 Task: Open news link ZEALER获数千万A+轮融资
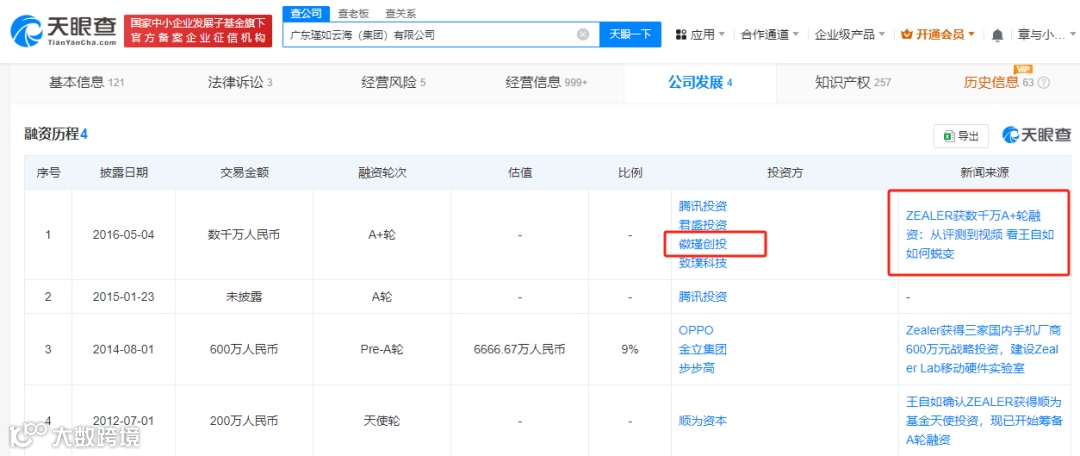pyautogui.click(x=980, y=234)
